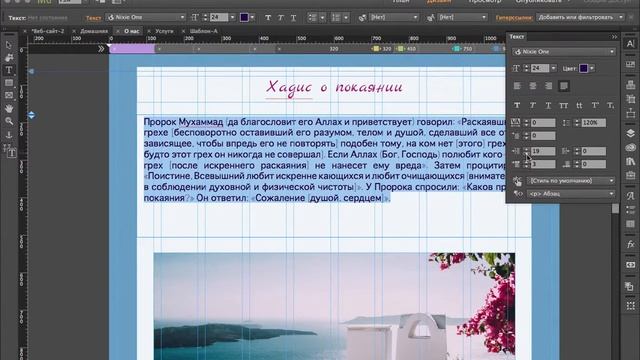Collapse Text panel with double-arrow
Image resolution: width=640 pixels, height=360 pixels.
614,37
